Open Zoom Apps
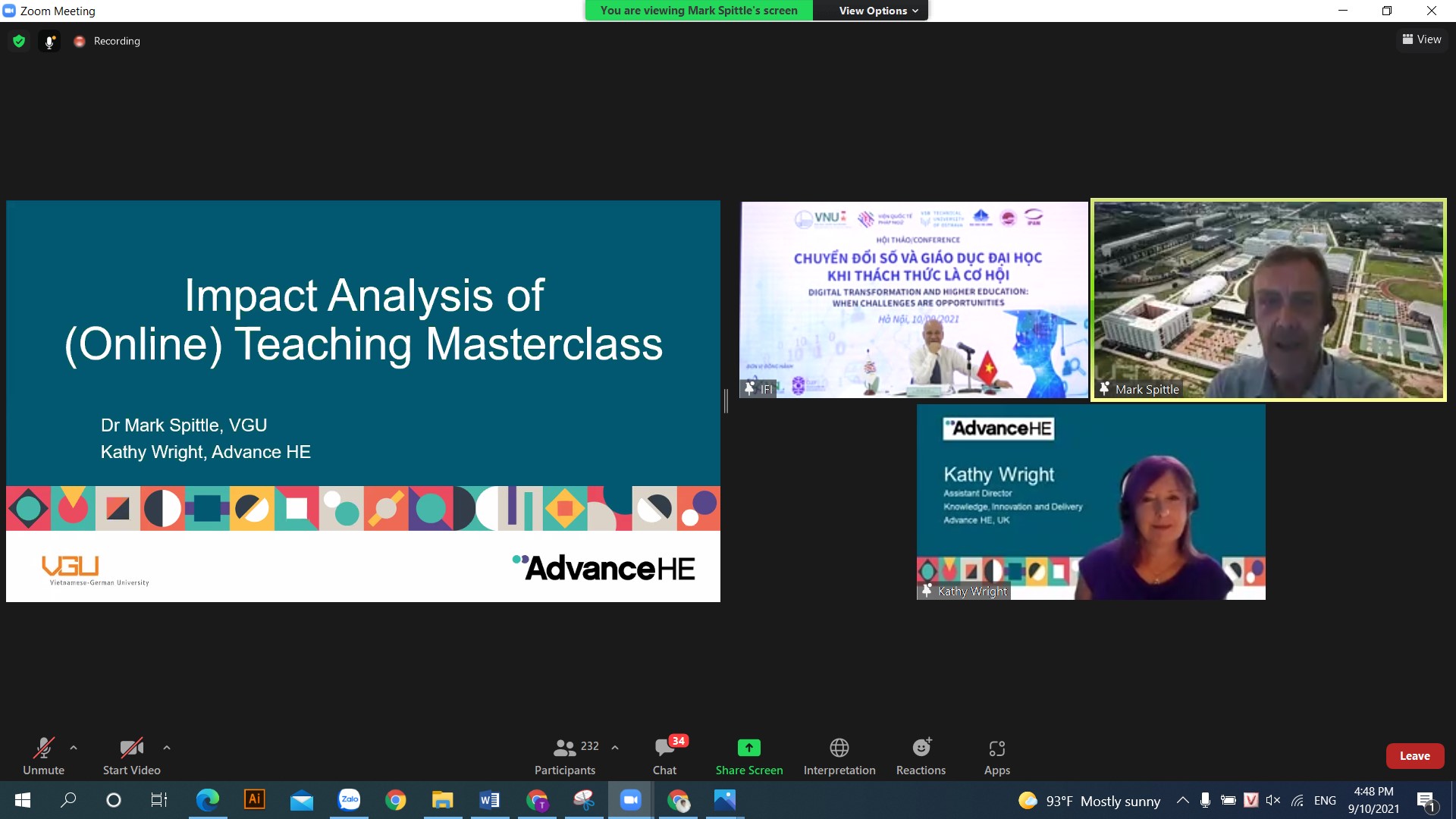The image size is (1456, 819). coord(997,756)
